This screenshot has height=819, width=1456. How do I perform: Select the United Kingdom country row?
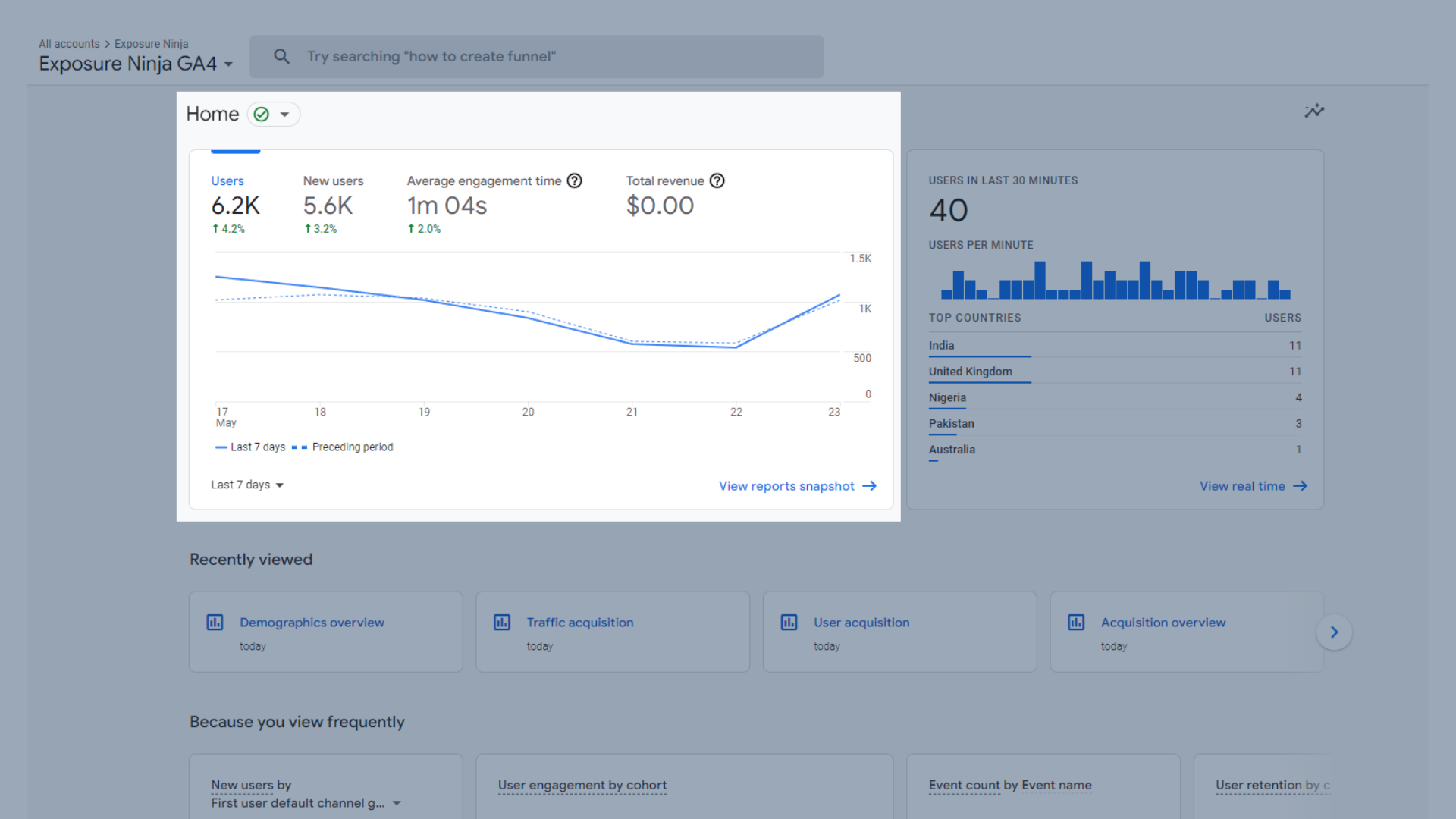[1112, 371]
